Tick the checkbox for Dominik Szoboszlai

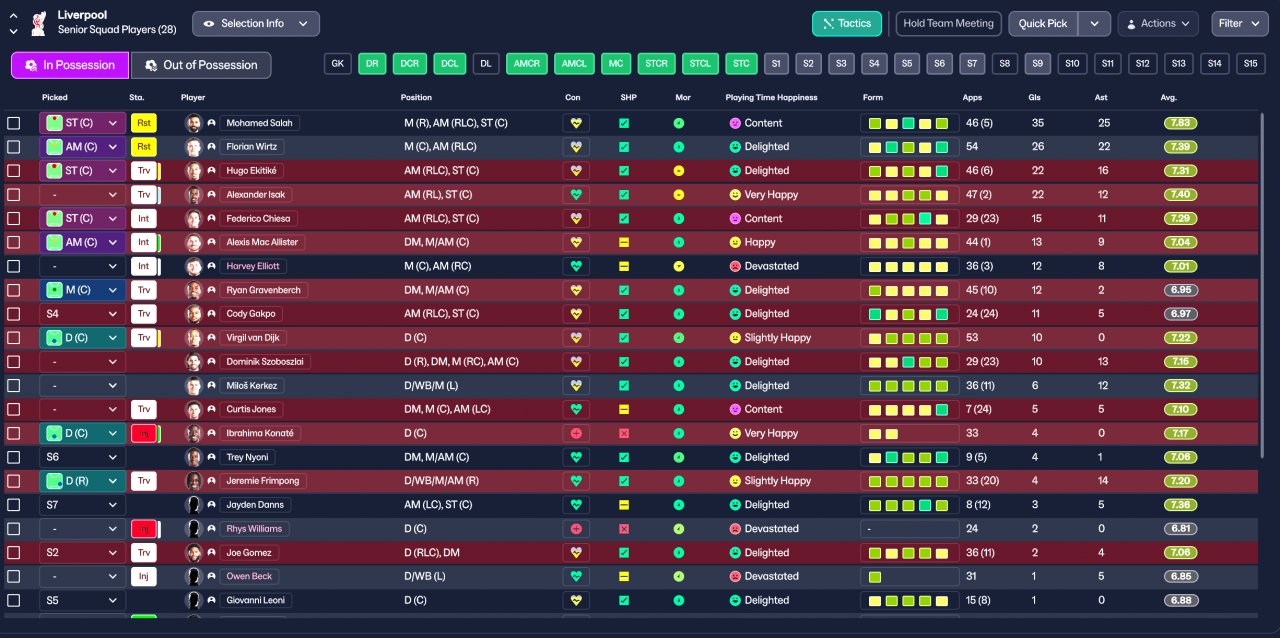pyautogui.click(x=14, y=362)
